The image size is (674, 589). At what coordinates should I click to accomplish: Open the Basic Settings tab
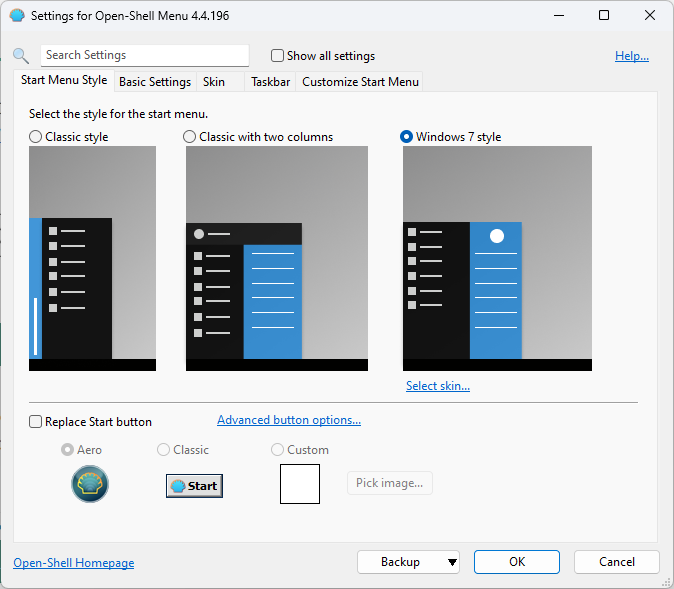(x=155, y=82)
